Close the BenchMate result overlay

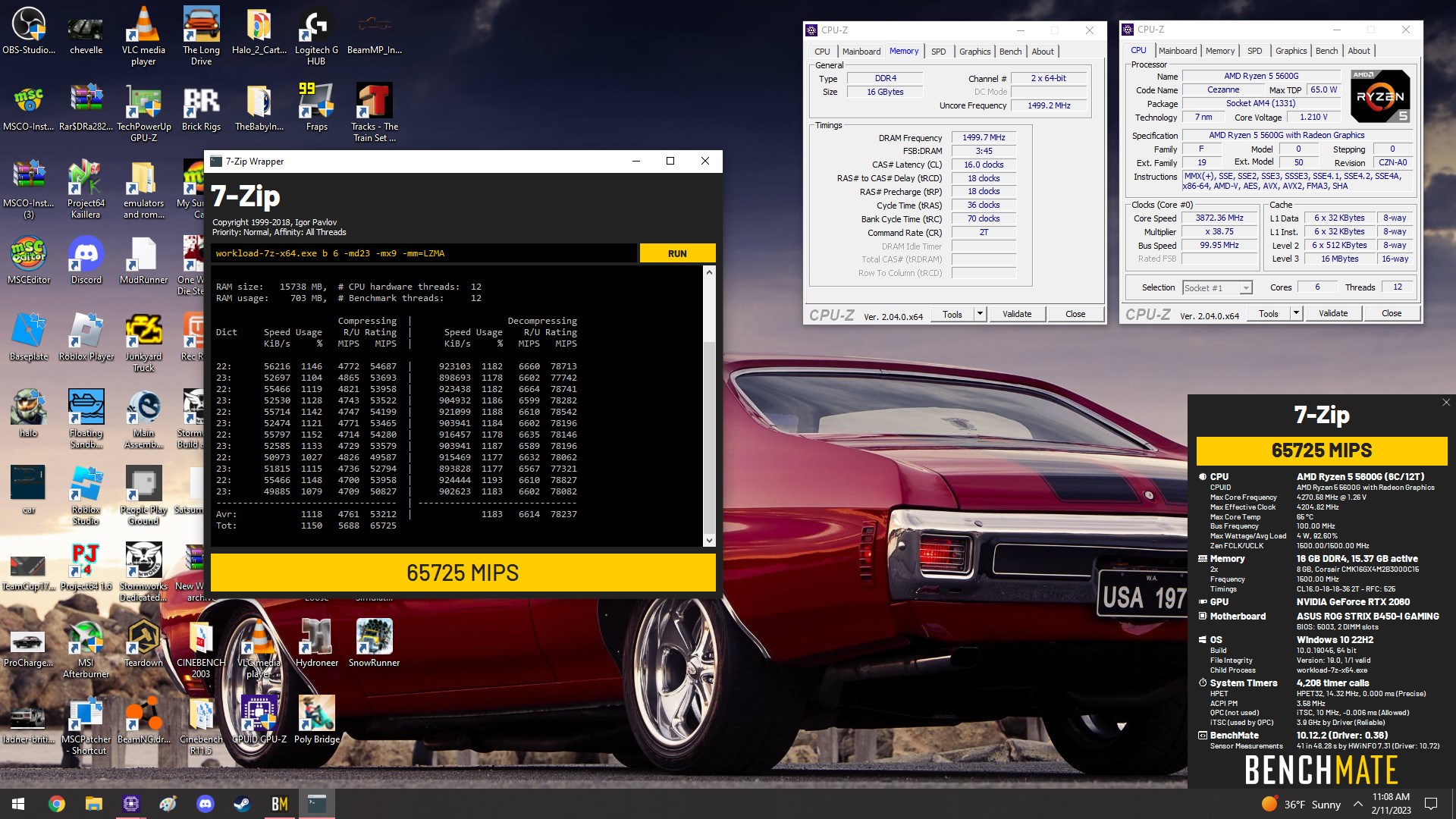[1445, 403]
